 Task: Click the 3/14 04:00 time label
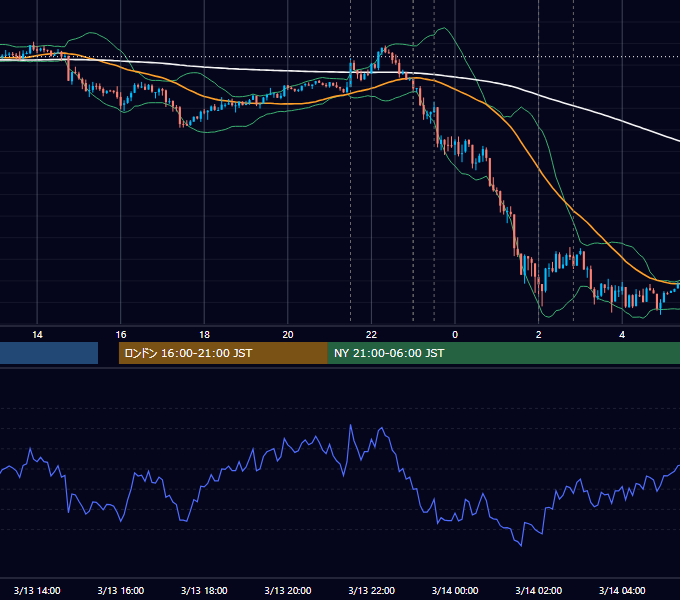pyautogui.click(x=622, y=590)
